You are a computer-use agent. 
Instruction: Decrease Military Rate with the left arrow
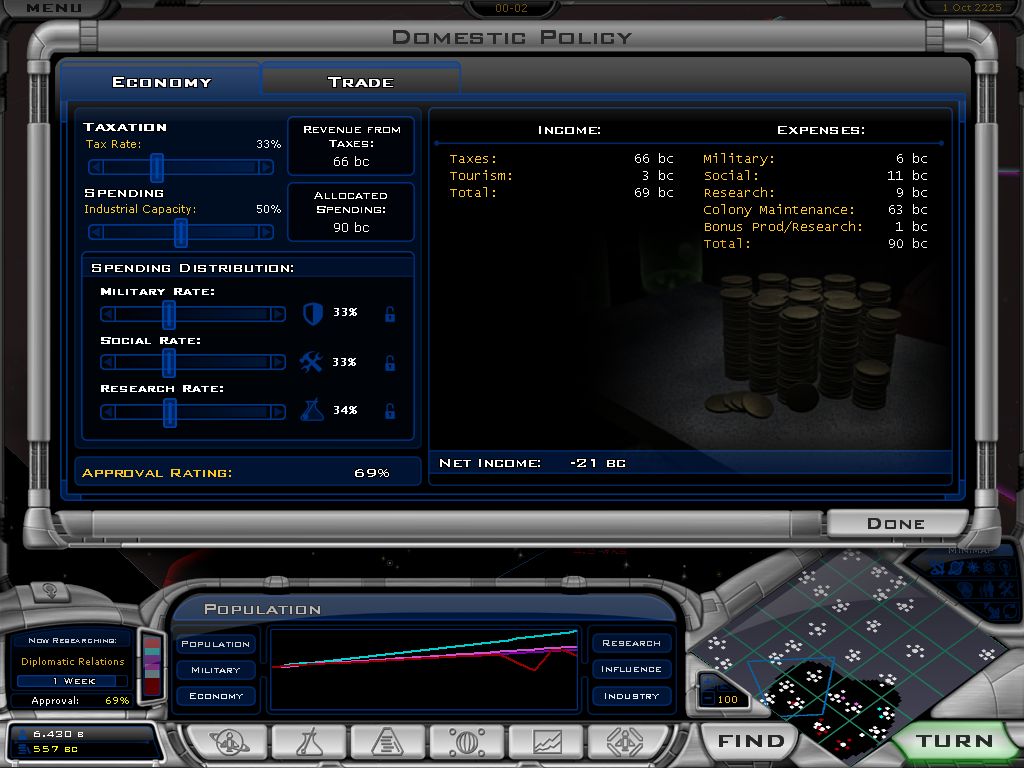[108, 315]
